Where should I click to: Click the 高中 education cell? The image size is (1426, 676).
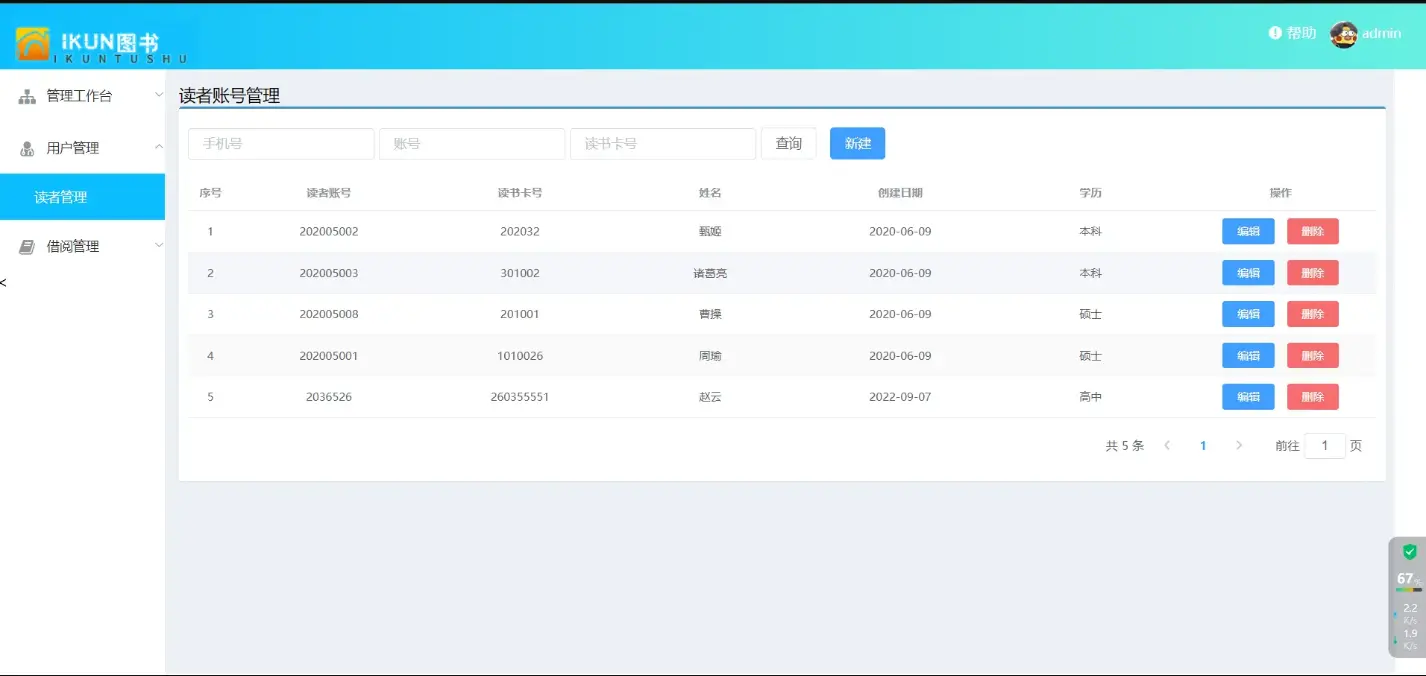(1090, 397)
